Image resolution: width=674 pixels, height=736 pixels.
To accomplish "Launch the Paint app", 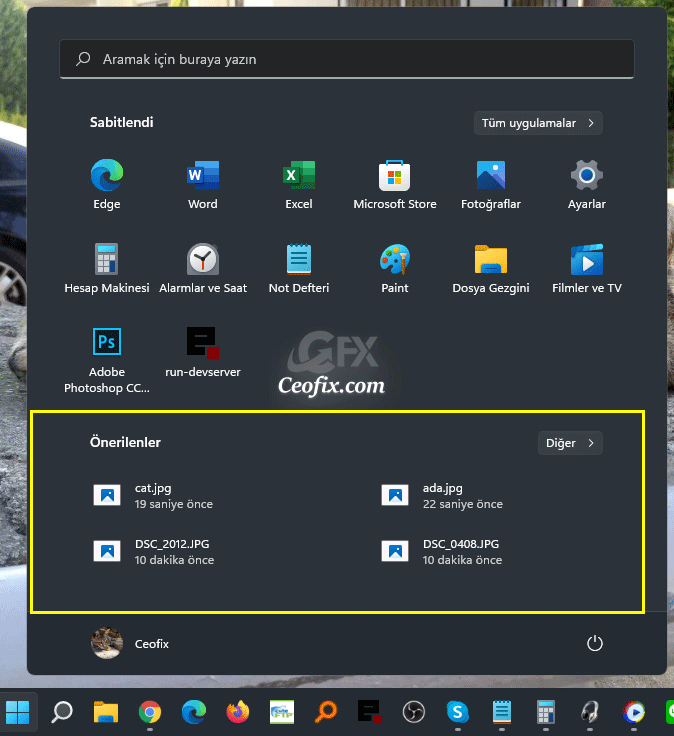I will point(395,269).
